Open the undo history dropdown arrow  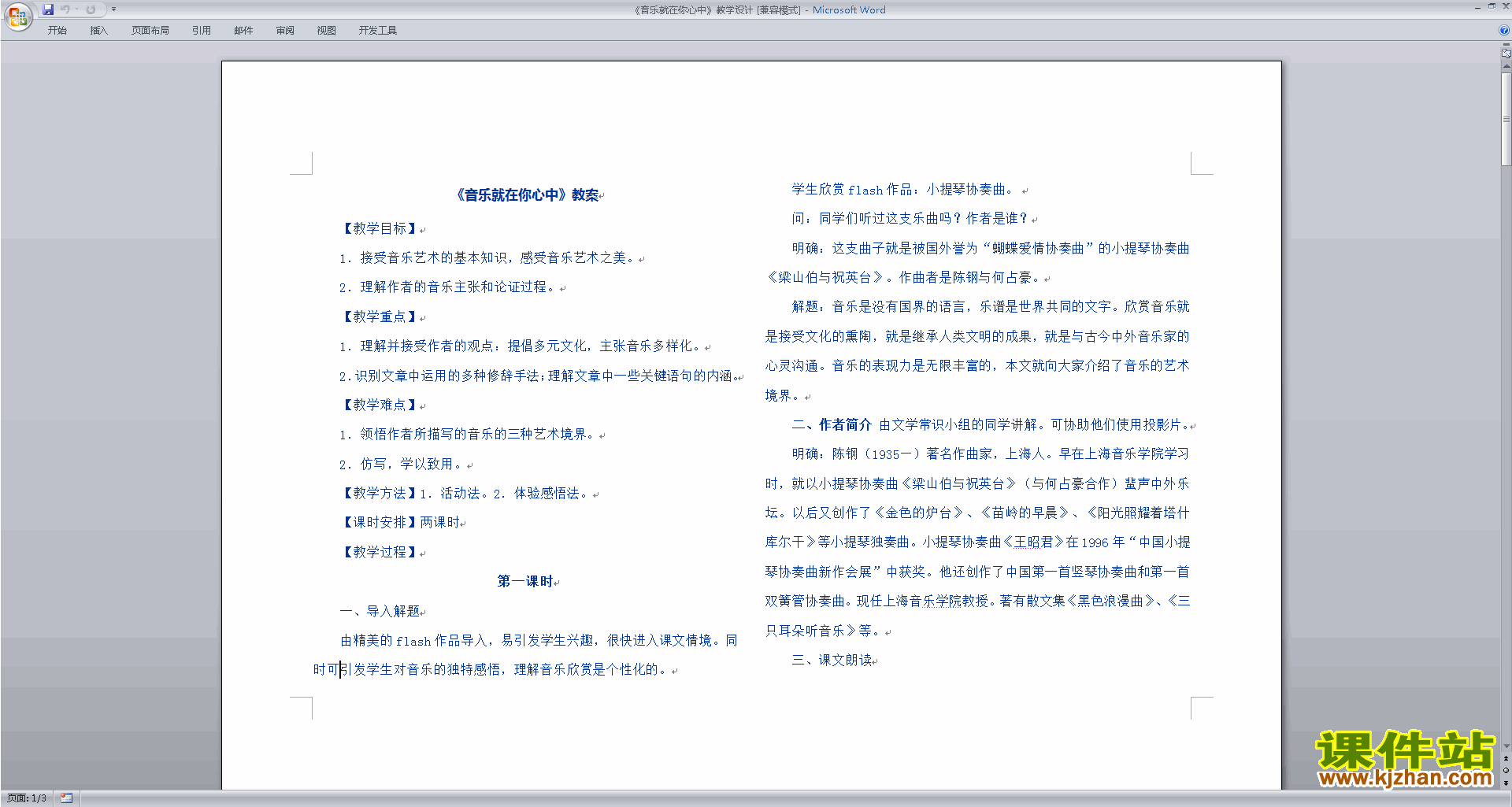click(x=76, y=9)
